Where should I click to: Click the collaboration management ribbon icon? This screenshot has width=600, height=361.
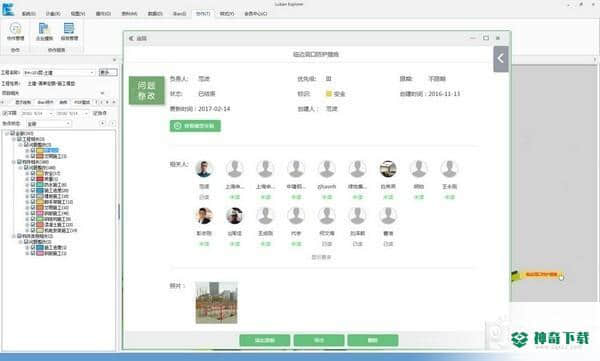click(x=15, y=31)
